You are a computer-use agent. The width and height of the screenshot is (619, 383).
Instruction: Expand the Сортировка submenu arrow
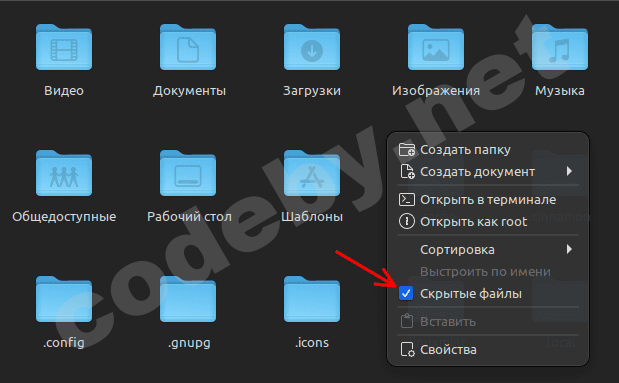point(569,249)
